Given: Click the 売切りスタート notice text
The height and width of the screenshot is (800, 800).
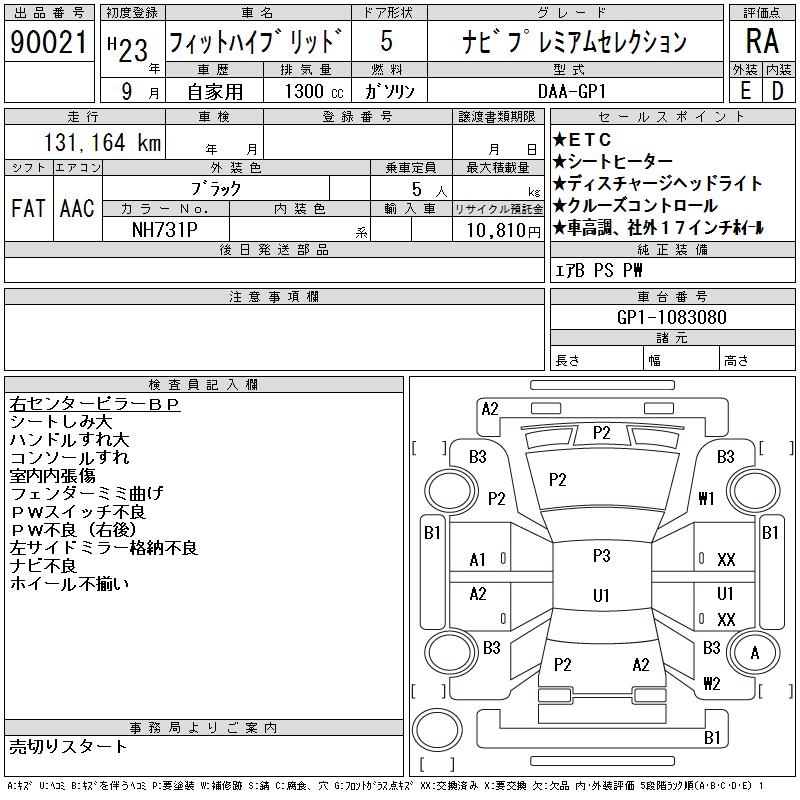Looking at the screenshot, I should click(x=69, y=746).
